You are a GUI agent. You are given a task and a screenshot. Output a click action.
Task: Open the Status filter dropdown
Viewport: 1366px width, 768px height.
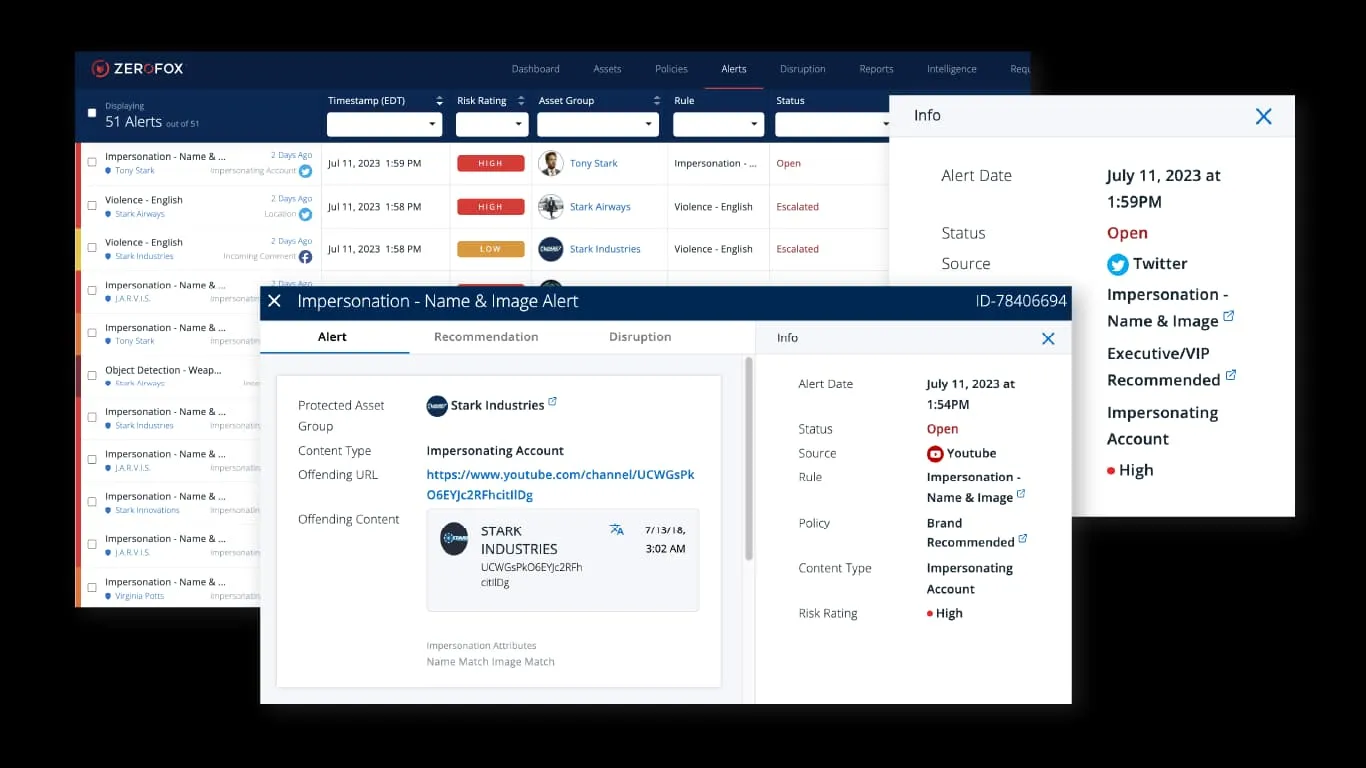[x=832, y=124]
